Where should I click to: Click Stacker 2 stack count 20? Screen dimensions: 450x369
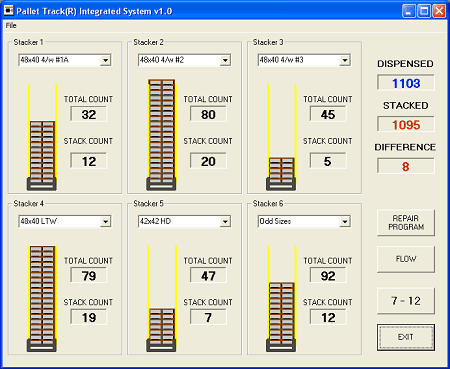[x=208, y=161]
